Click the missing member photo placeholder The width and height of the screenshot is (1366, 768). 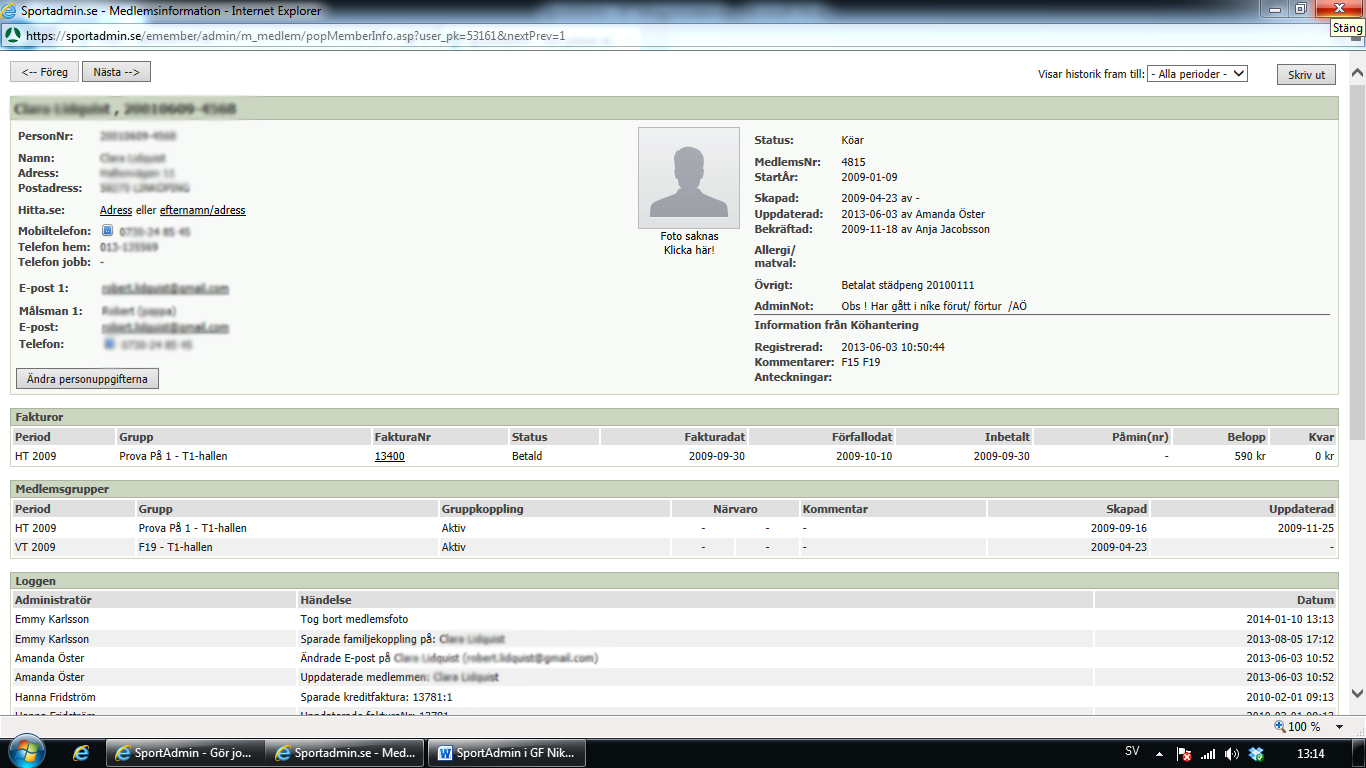click(690, 176)
